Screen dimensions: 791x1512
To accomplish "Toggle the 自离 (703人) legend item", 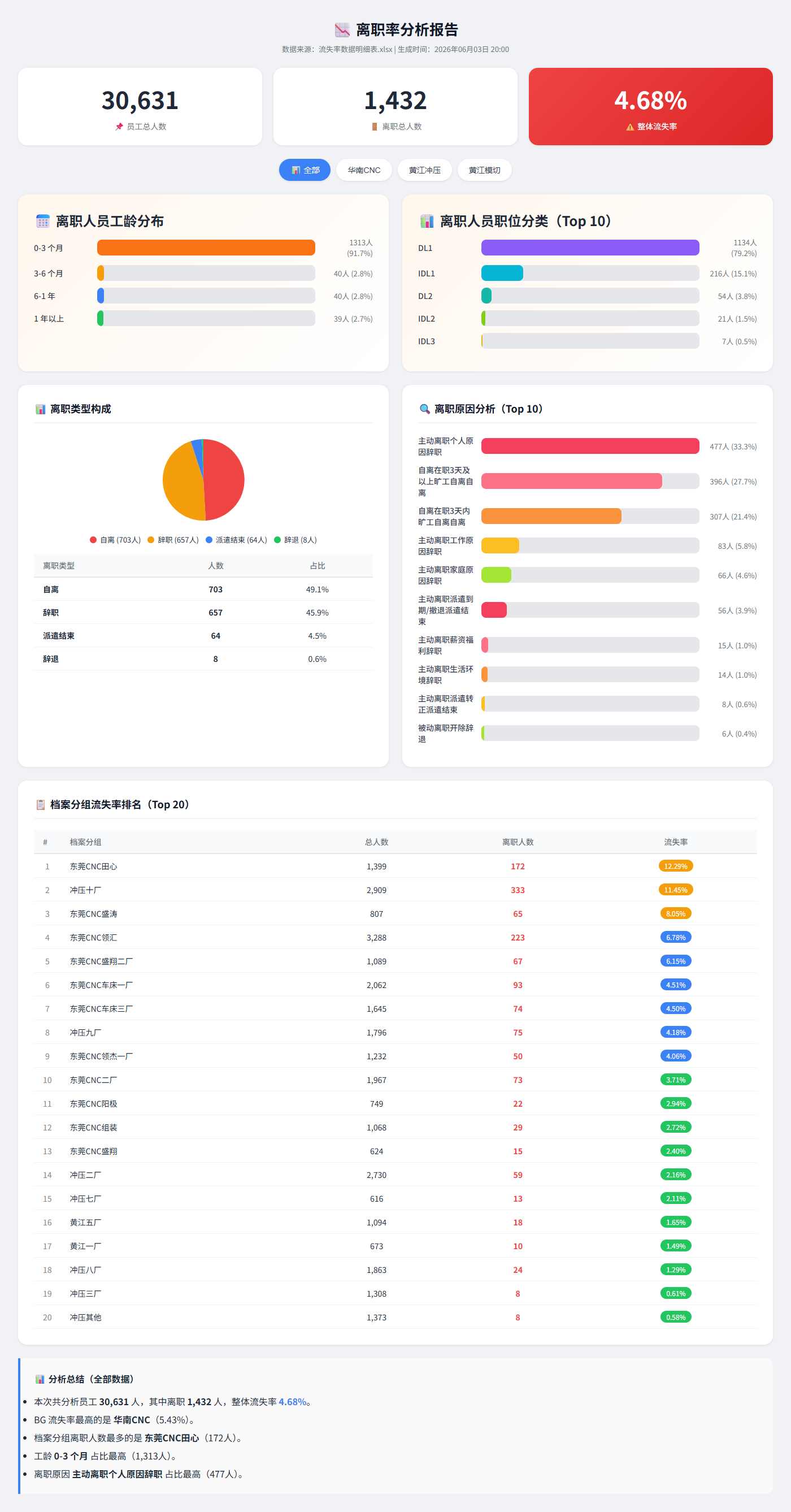I will click(116, 540).
